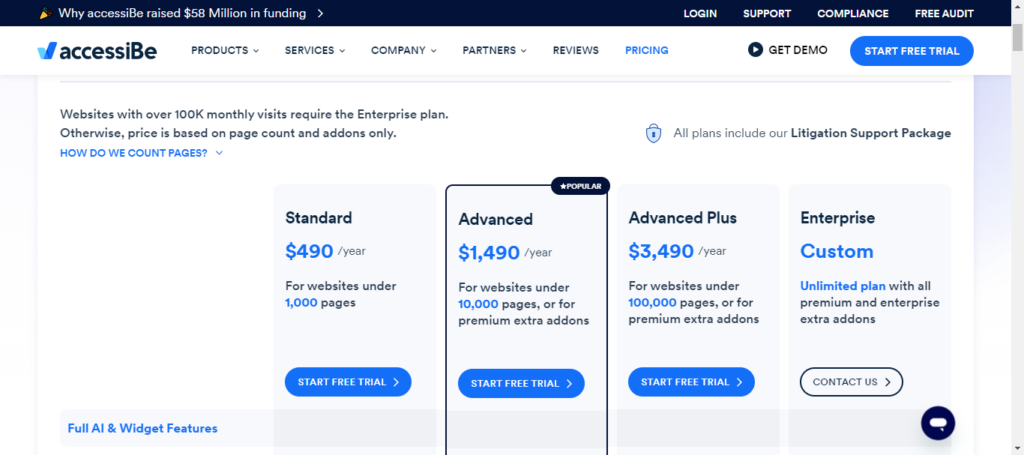Click the Login link
This screenshot has height=455, width=1024.
[701, 14]
